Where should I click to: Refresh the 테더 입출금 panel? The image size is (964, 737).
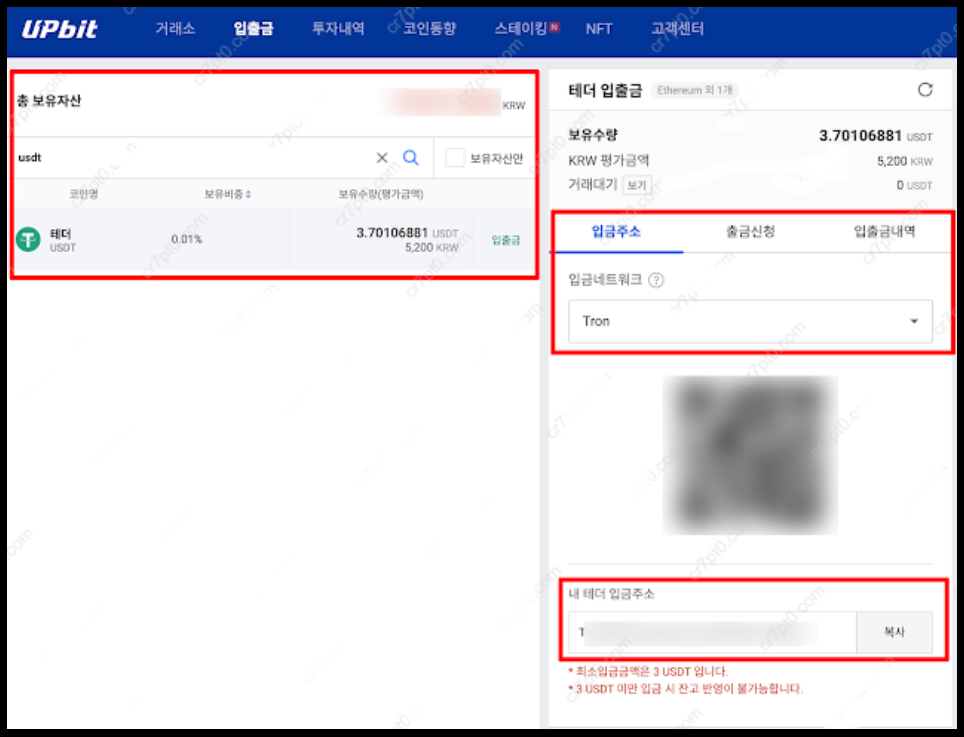(925, 90)
